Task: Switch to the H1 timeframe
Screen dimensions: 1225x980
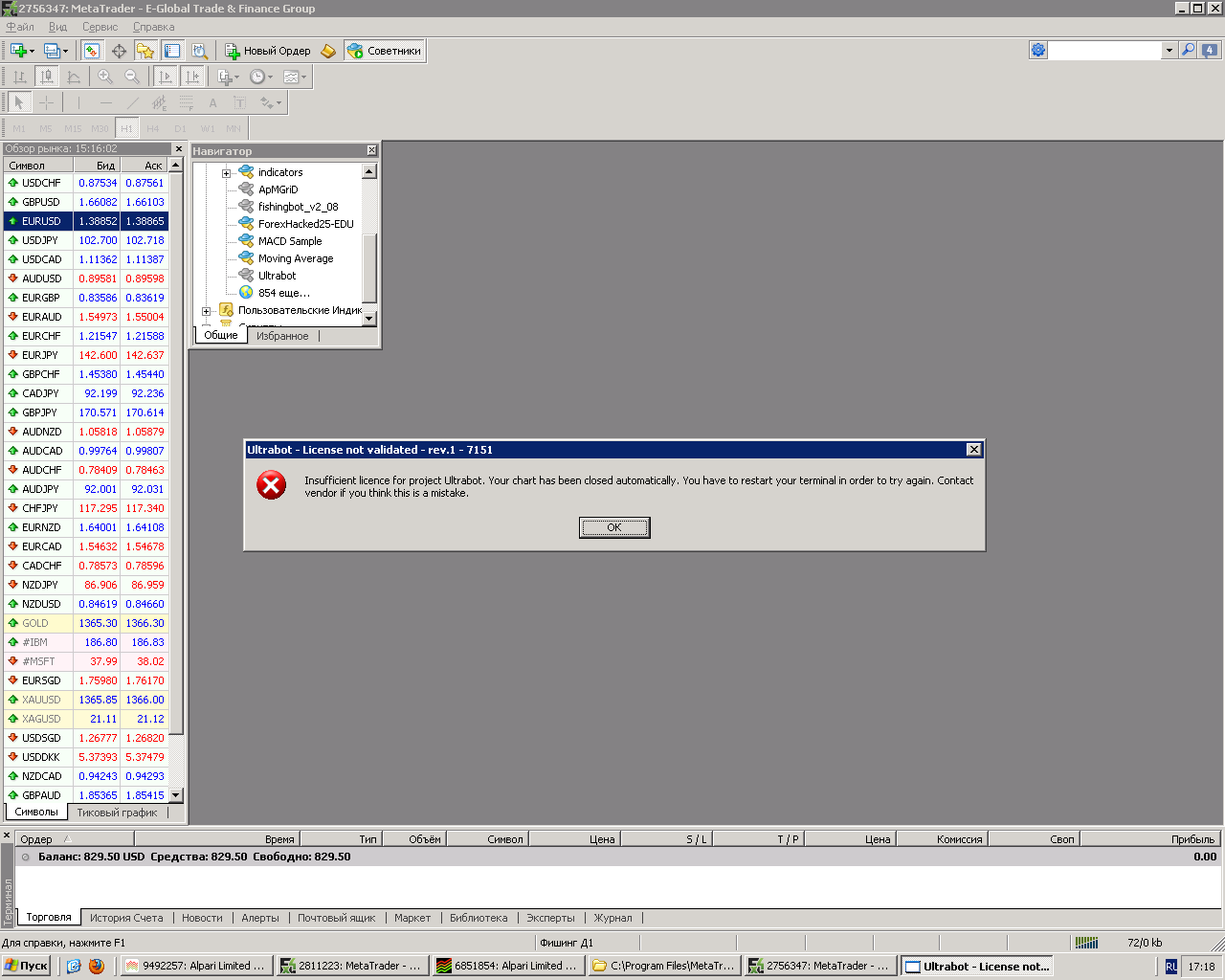Action: point(126,128)
